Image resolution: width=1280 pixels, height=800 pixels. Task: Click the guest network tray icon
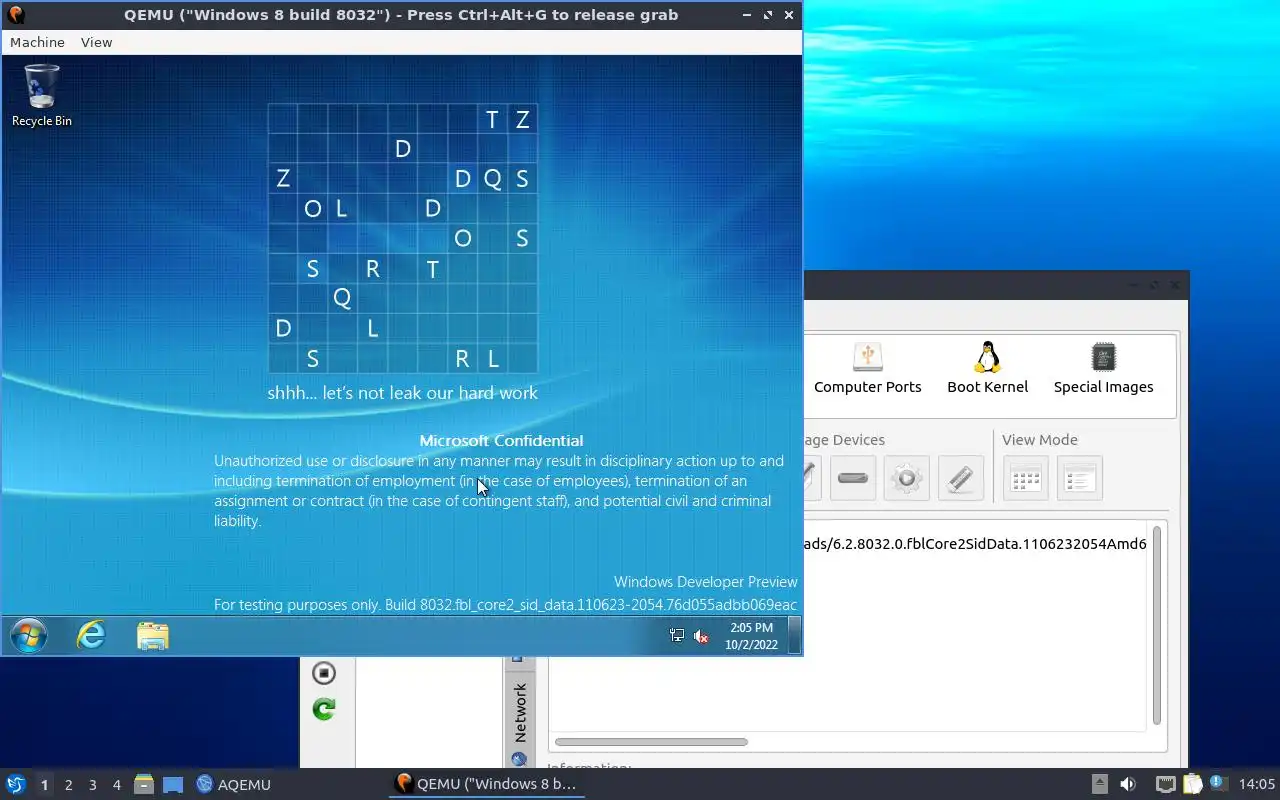(677, 636)
